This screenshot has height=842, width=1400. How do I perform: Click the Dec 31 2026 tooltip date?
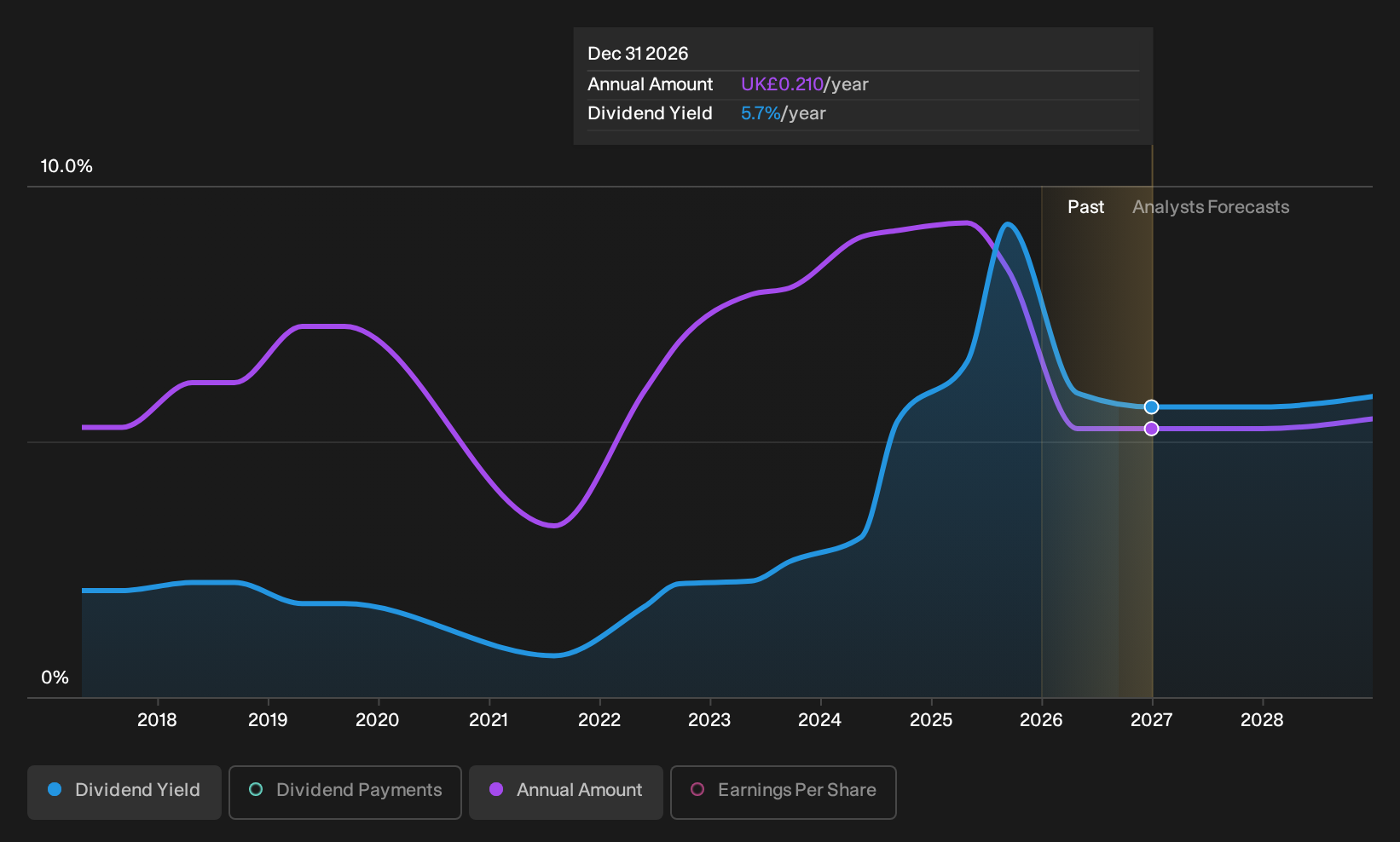[638, 54]
